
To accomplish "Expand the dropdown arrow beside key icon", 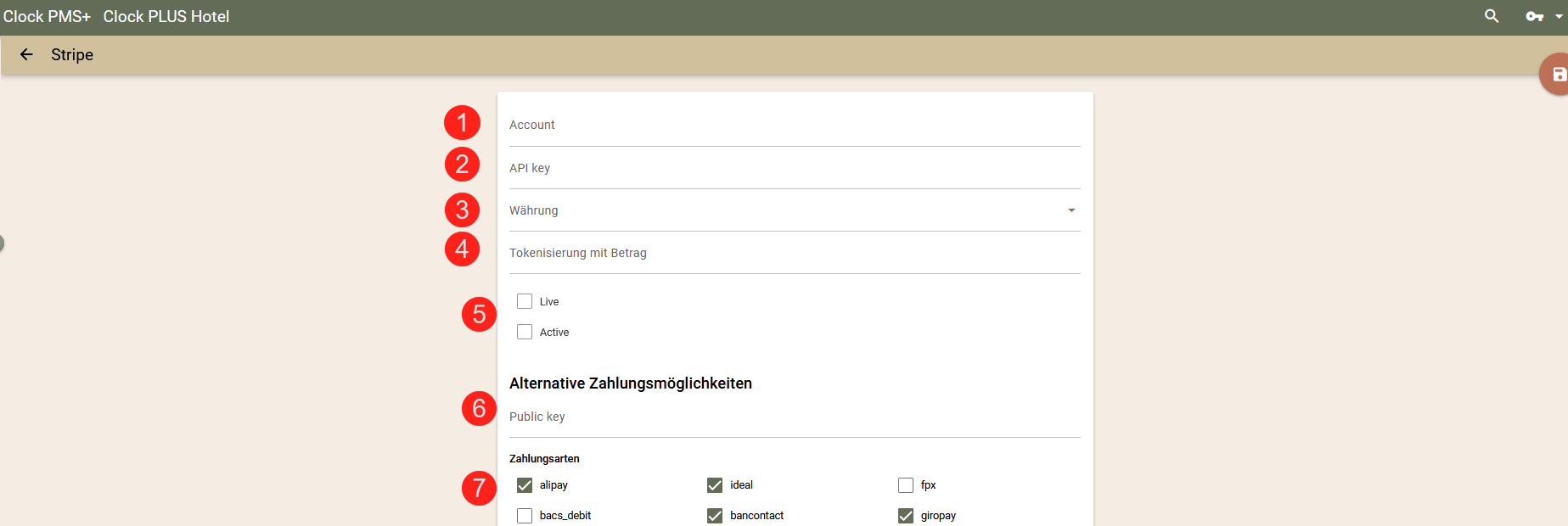I will [1559, 16].
